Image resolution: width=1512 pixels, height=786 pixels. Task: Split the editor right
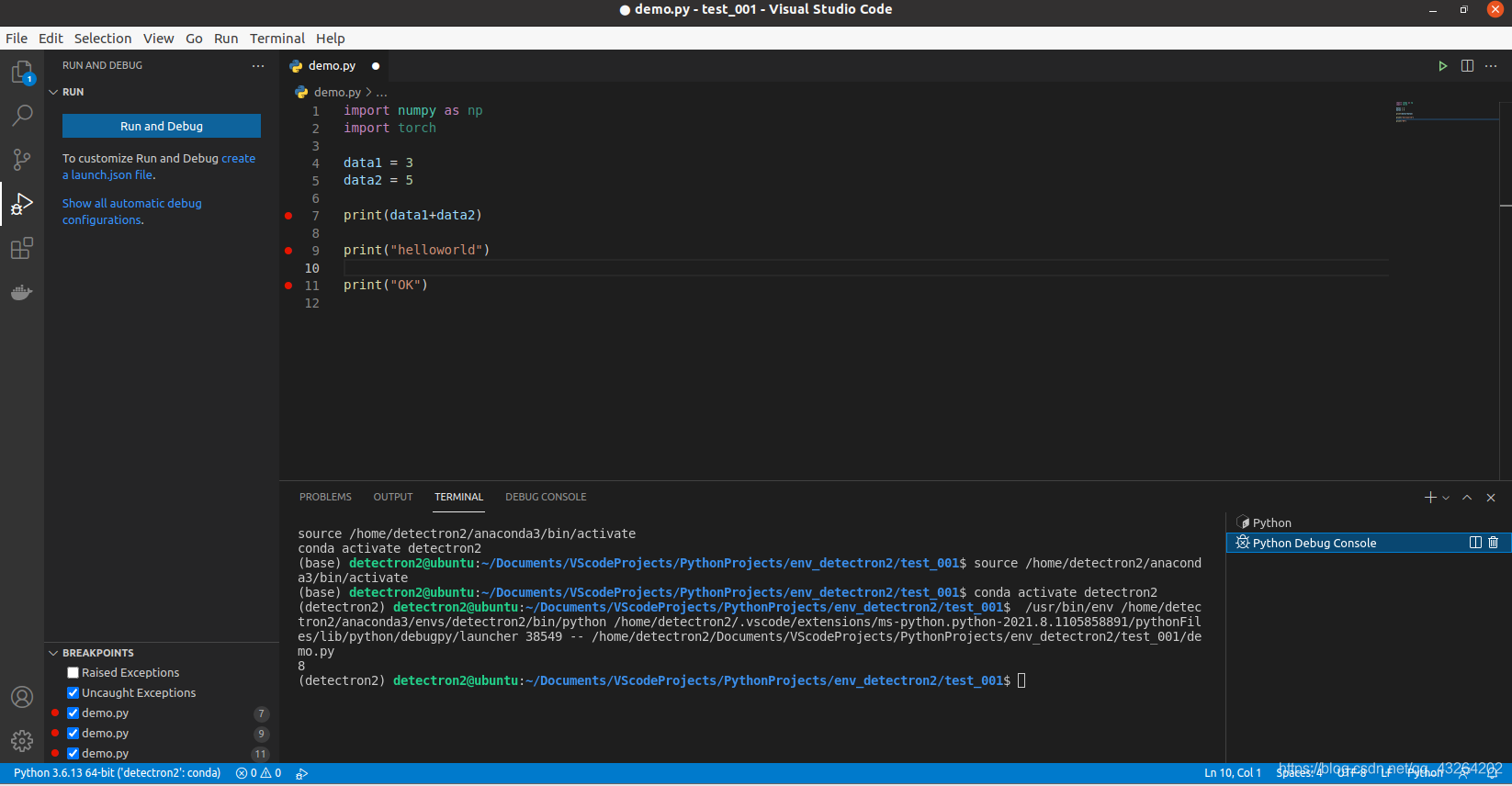(1467, 66)
